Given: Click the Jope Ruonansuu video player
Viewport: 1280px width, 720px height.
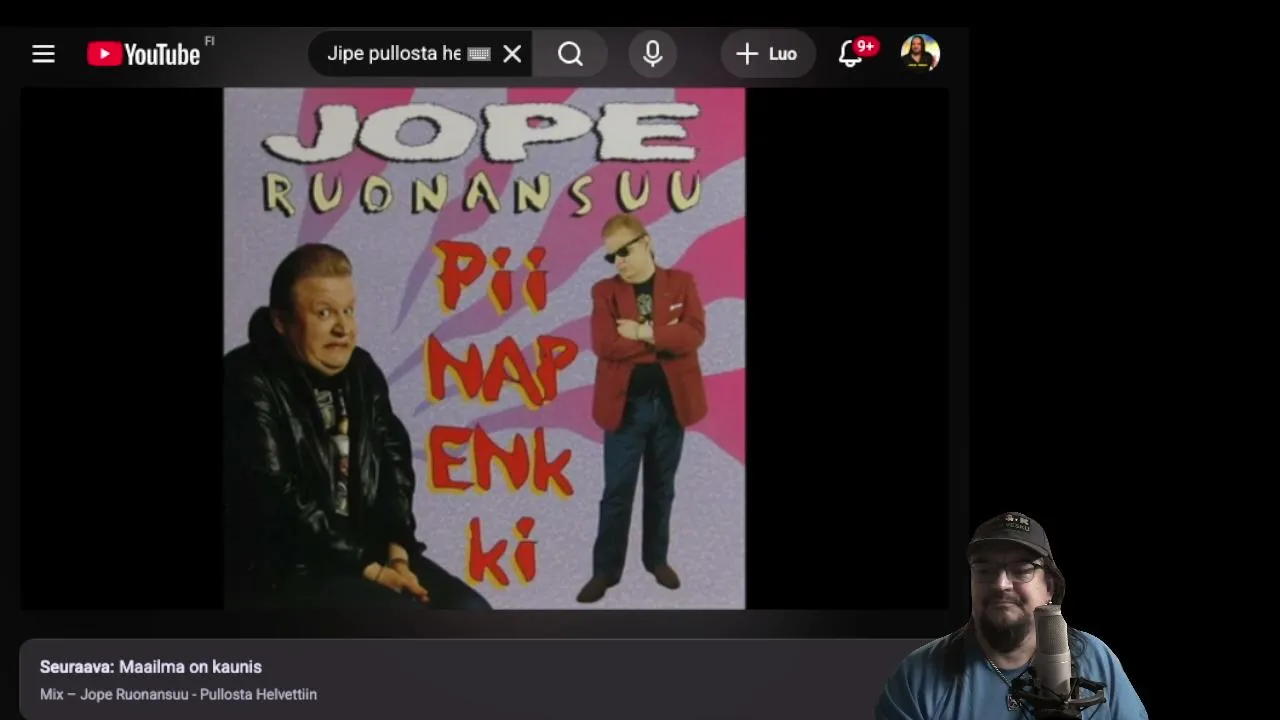Looking at the screenshot, I should click(484, 348).
